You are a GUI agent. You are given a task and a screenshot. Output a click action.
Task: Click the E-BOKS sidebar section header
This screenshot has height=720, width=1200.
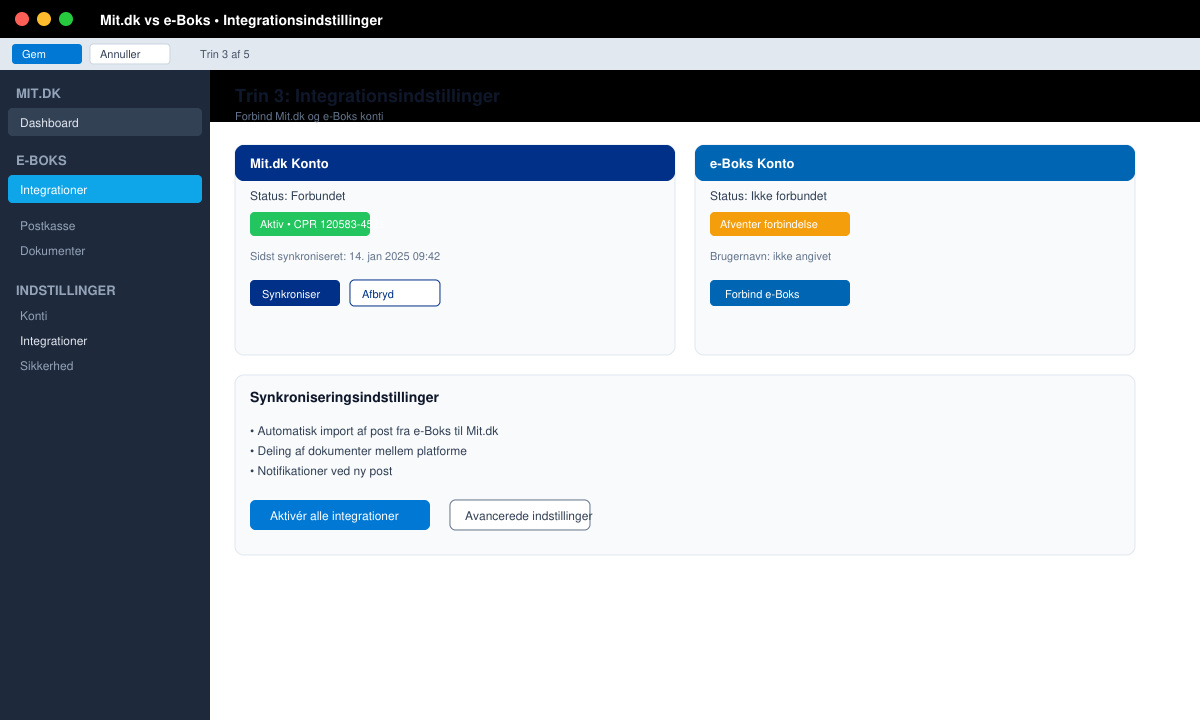pyautogui.click(x=41, y=160)
